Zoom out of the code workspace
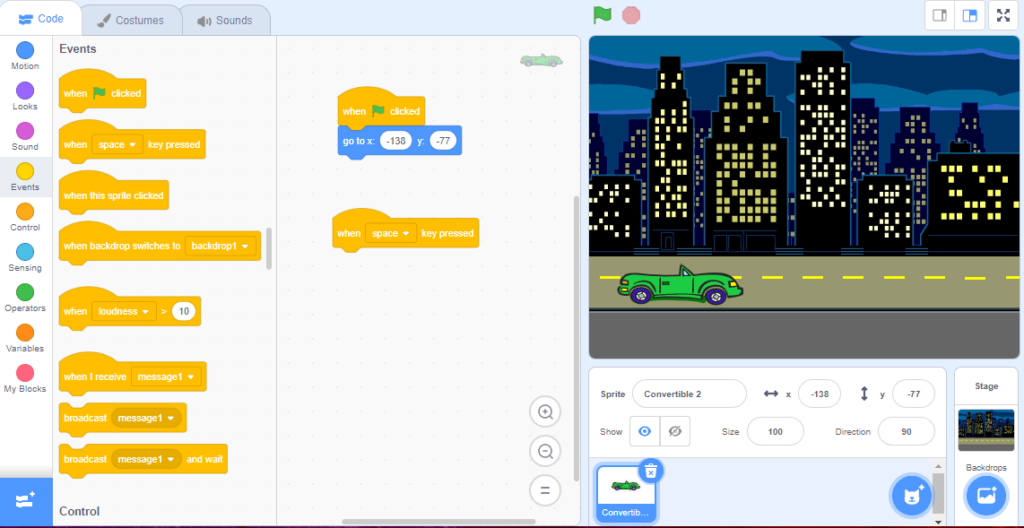This screenshot has height=528, width=1024. pos(546,452)
